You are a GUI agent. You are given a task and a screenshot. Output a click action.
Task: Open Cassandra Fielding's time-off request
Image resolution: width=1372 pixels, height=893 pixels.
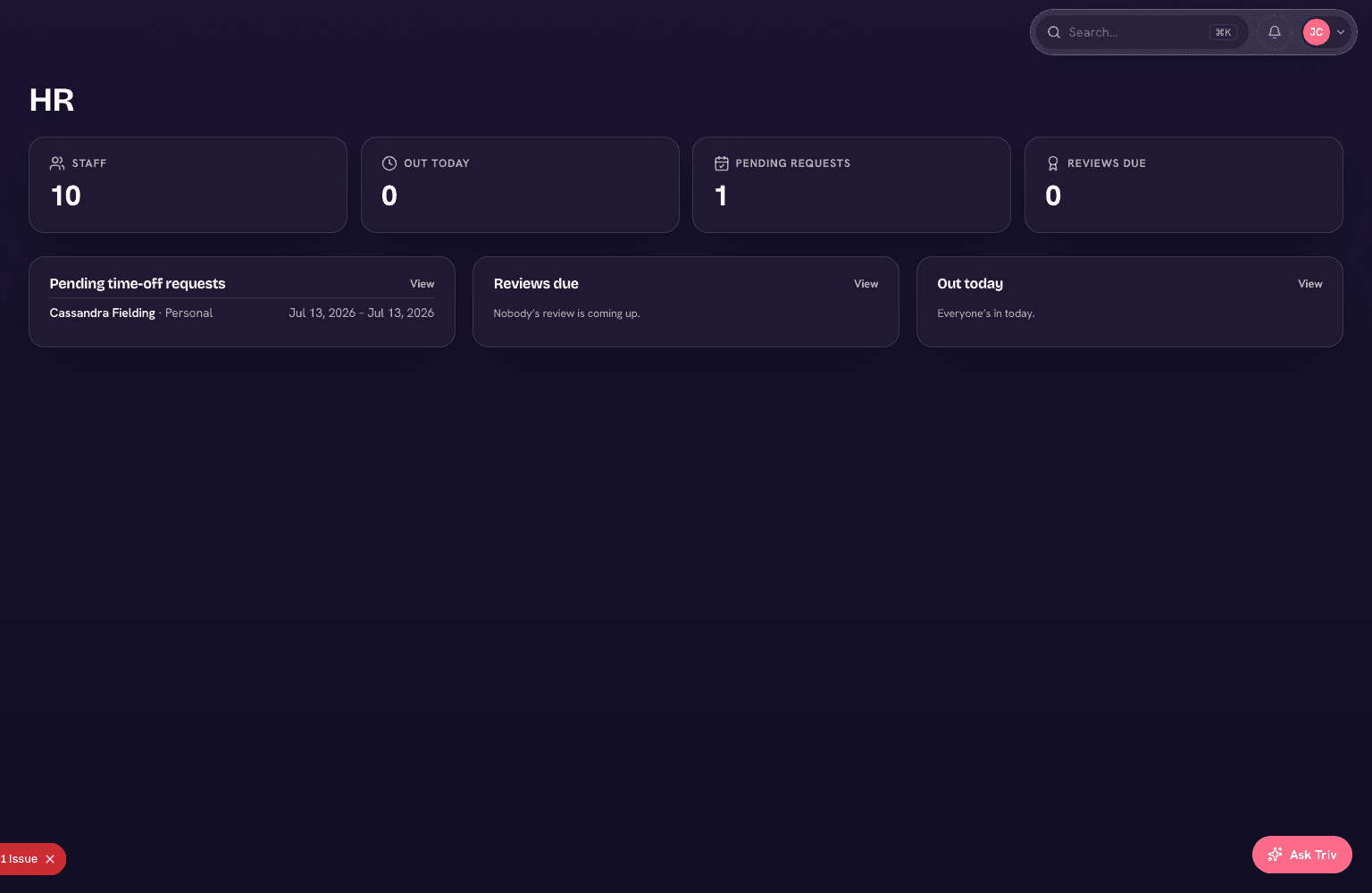[x=242, y=313]
